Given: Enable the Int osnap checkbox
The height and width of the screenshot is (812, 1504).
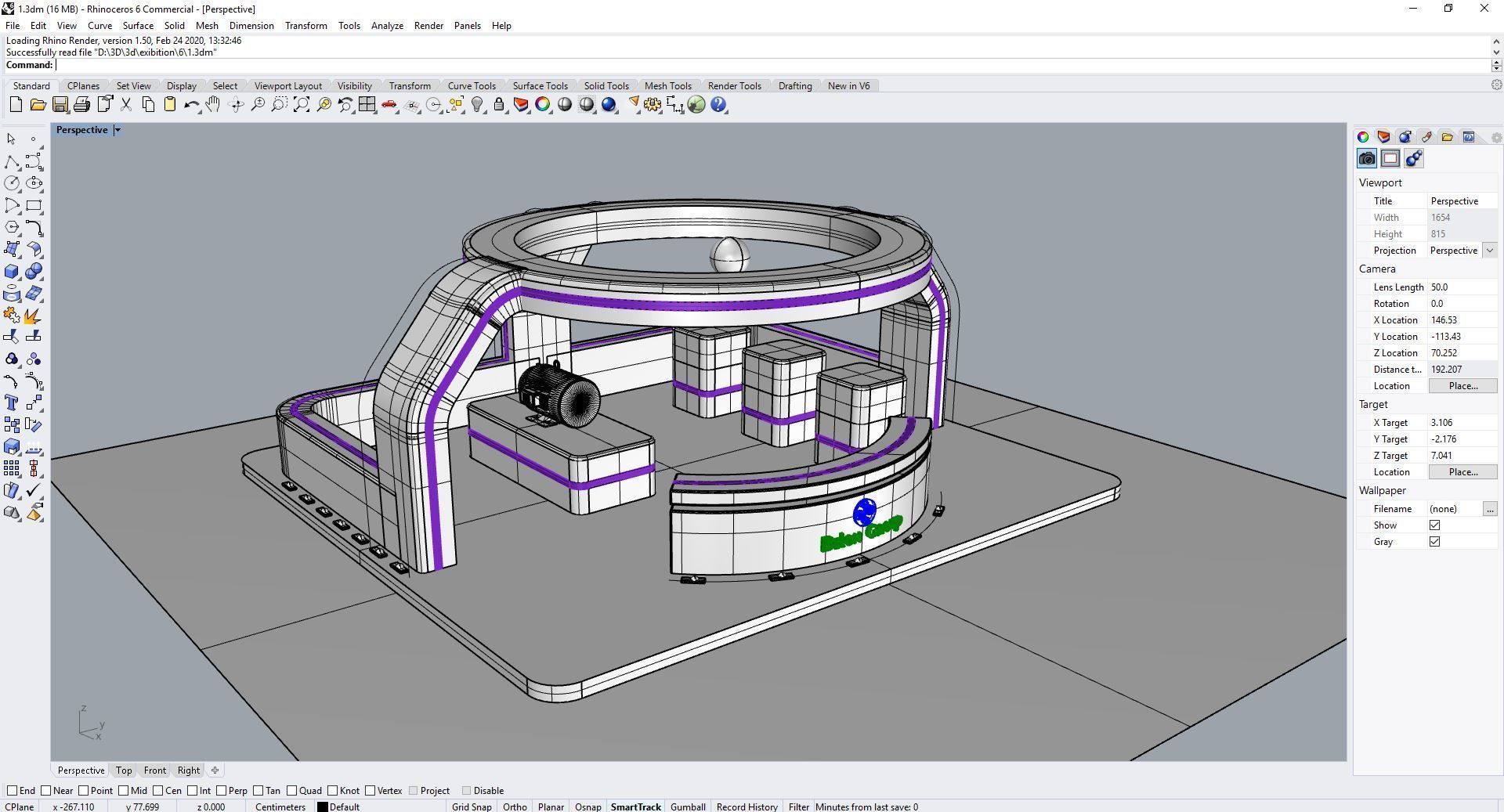Looking at the screenshot, I should (192, 791).
